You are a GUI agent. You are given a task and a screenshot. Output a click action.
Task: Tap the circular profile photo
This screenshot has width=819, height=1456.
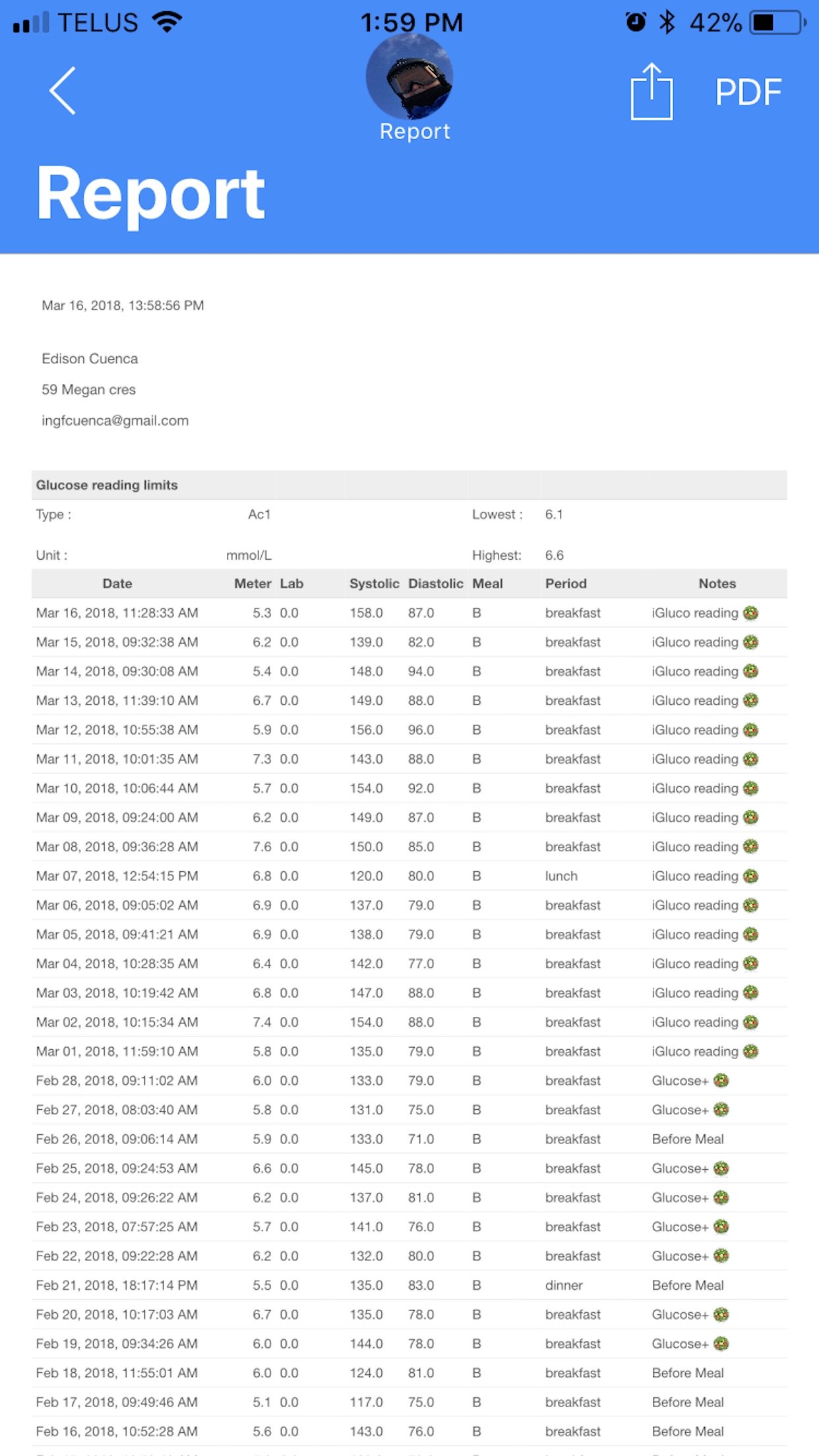point(409,77)
